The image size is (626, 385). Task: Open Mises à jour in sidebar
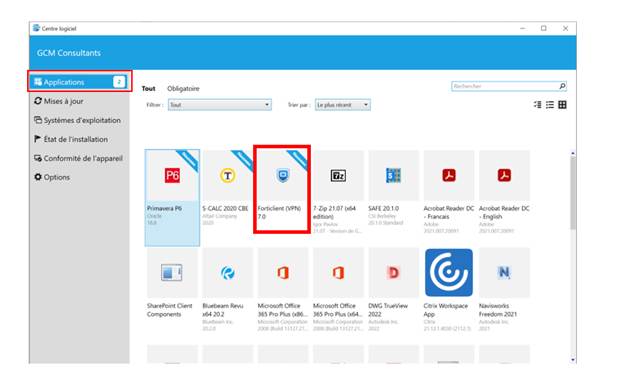click(79, 101)
